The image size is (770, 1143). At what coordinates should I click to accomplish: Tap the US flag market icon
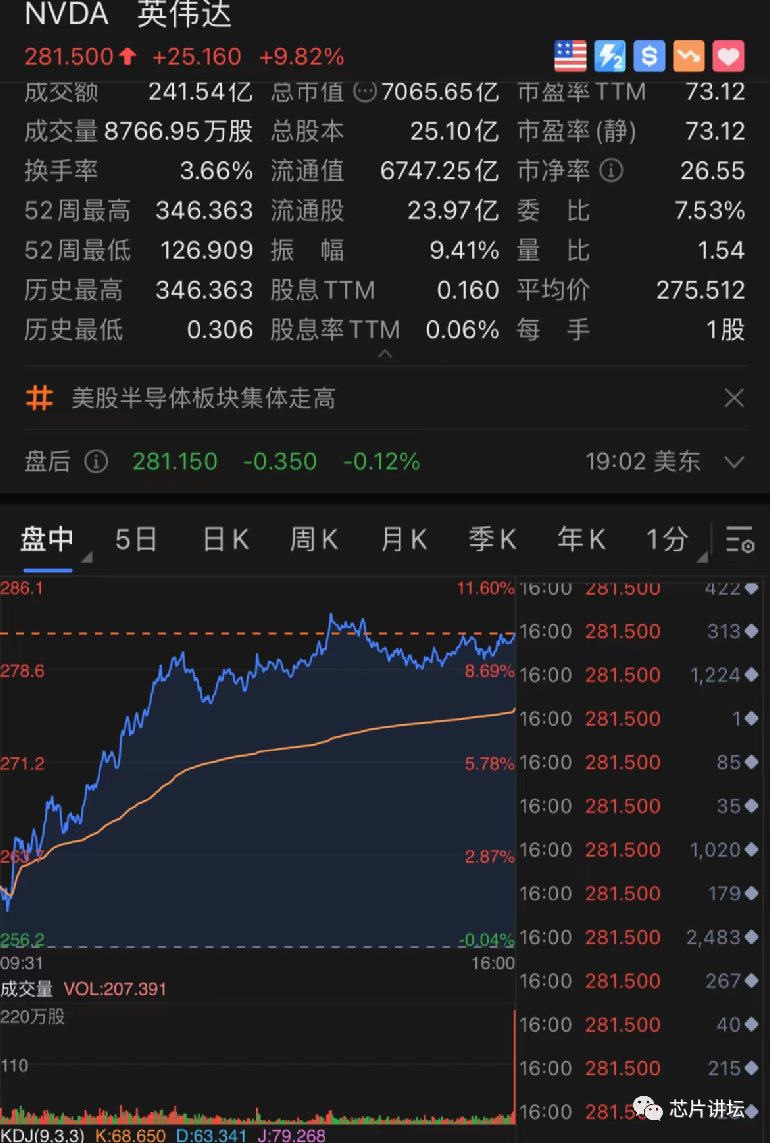(x=570, y=56)
